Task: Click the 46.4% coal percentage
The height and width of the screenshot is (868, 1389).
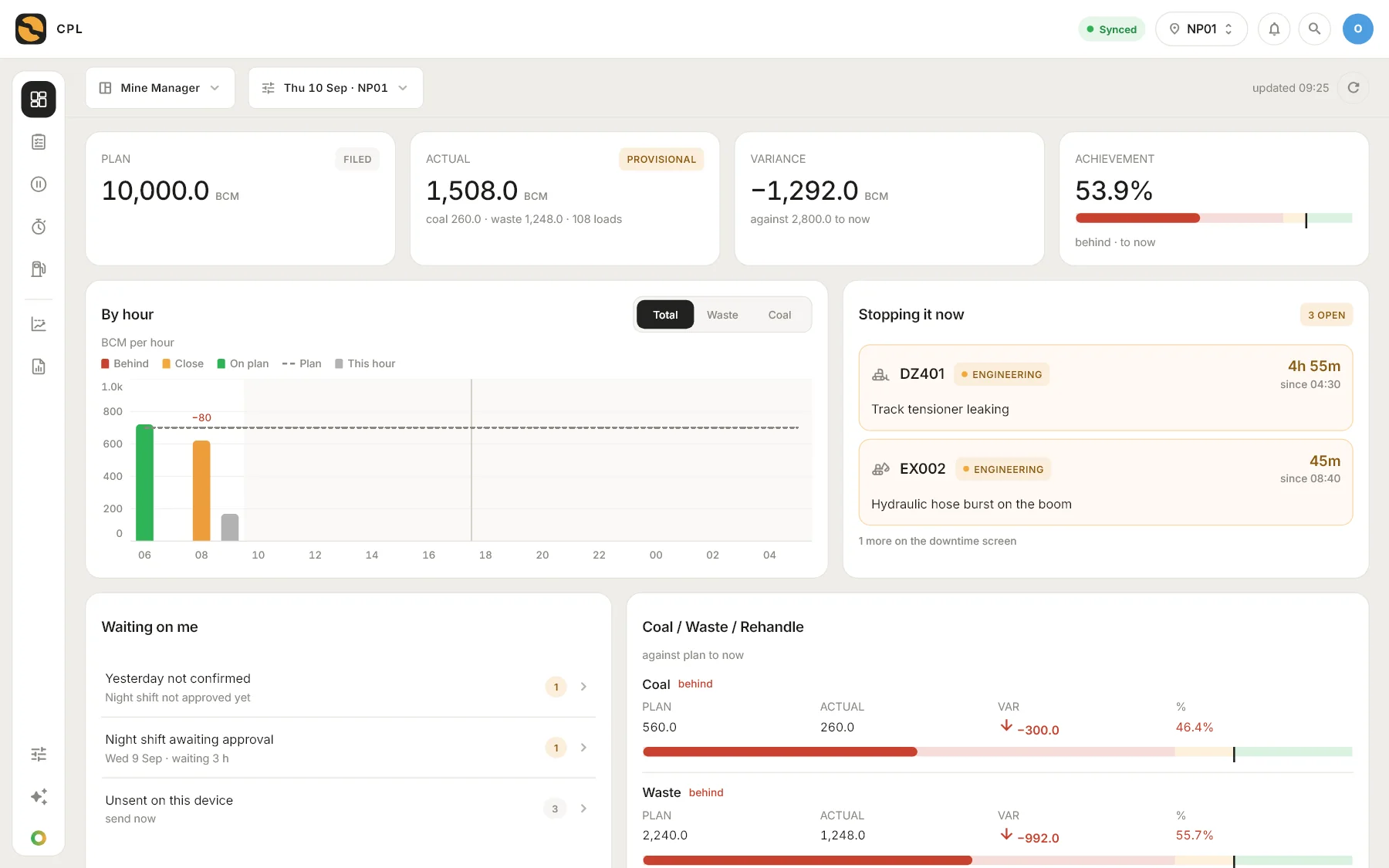Action: pos(1194,728)
